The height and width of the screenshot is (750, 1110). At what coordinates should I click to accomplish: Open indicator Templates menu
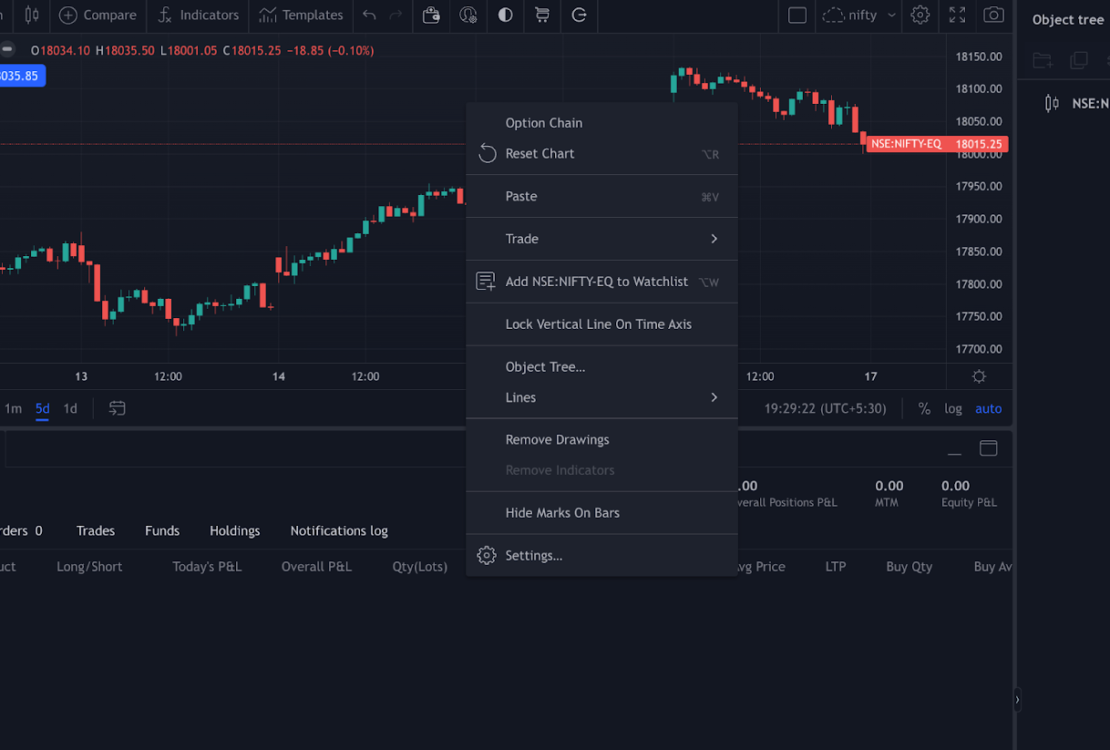301,15
